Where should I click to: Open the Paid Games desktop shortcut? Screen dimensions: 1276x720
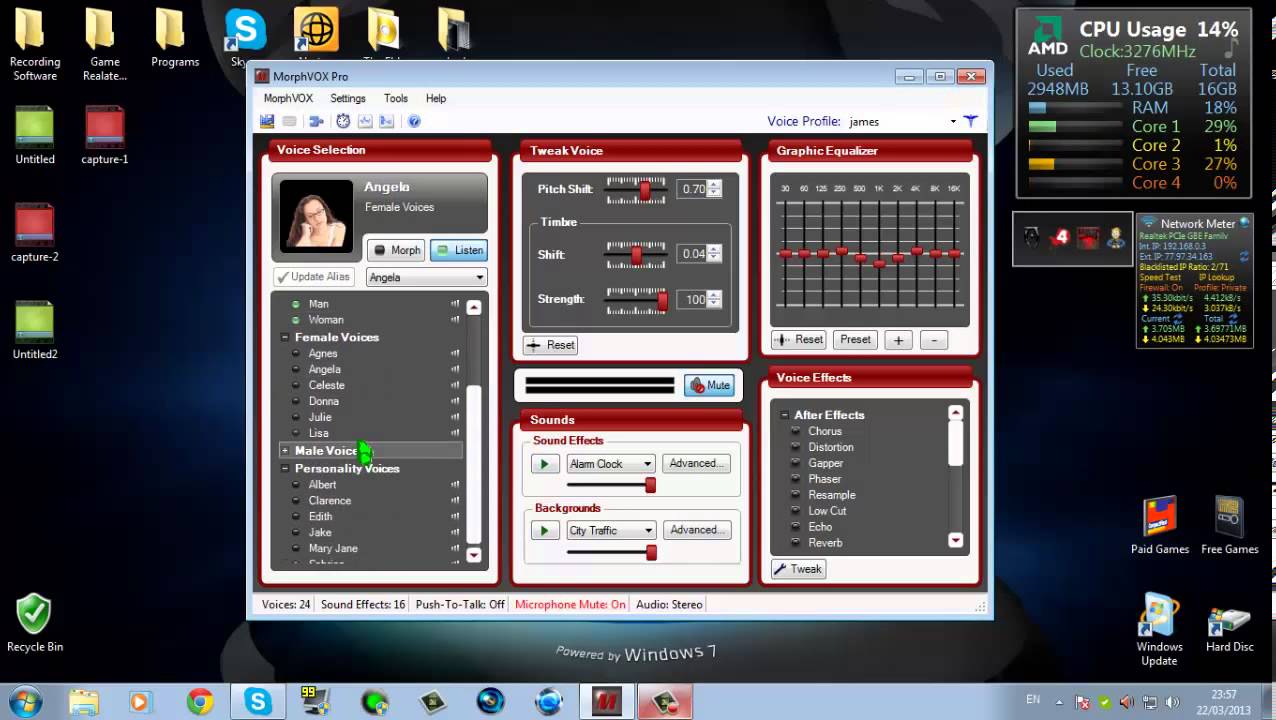(x=1160, y=525)
